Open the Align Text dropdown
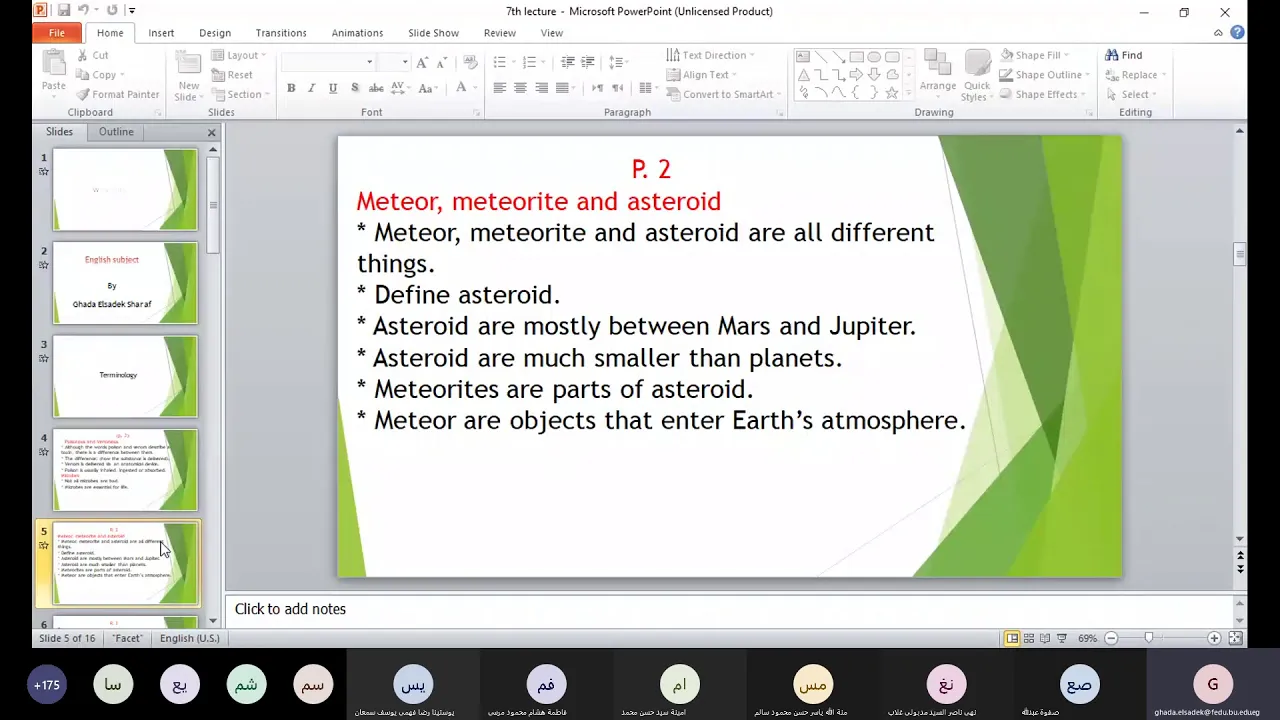The width and height of the screenshot is (1280, 720). coord(702,75)
